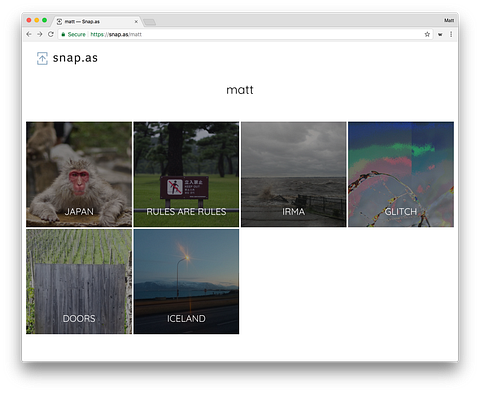The image size is (480, 393).
Task: Click the Matt profile button in Chrome
Action: [x=449, y=21]
